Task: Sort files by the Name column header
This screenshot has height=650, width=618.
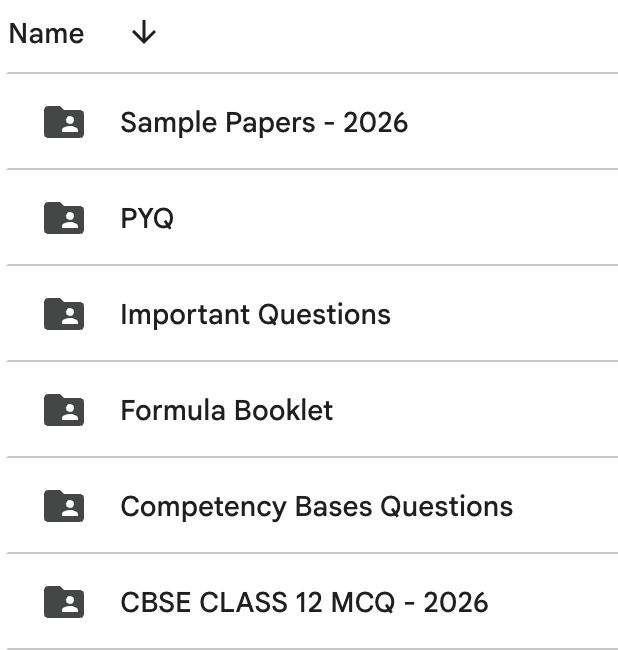Action: click(46, 34)
